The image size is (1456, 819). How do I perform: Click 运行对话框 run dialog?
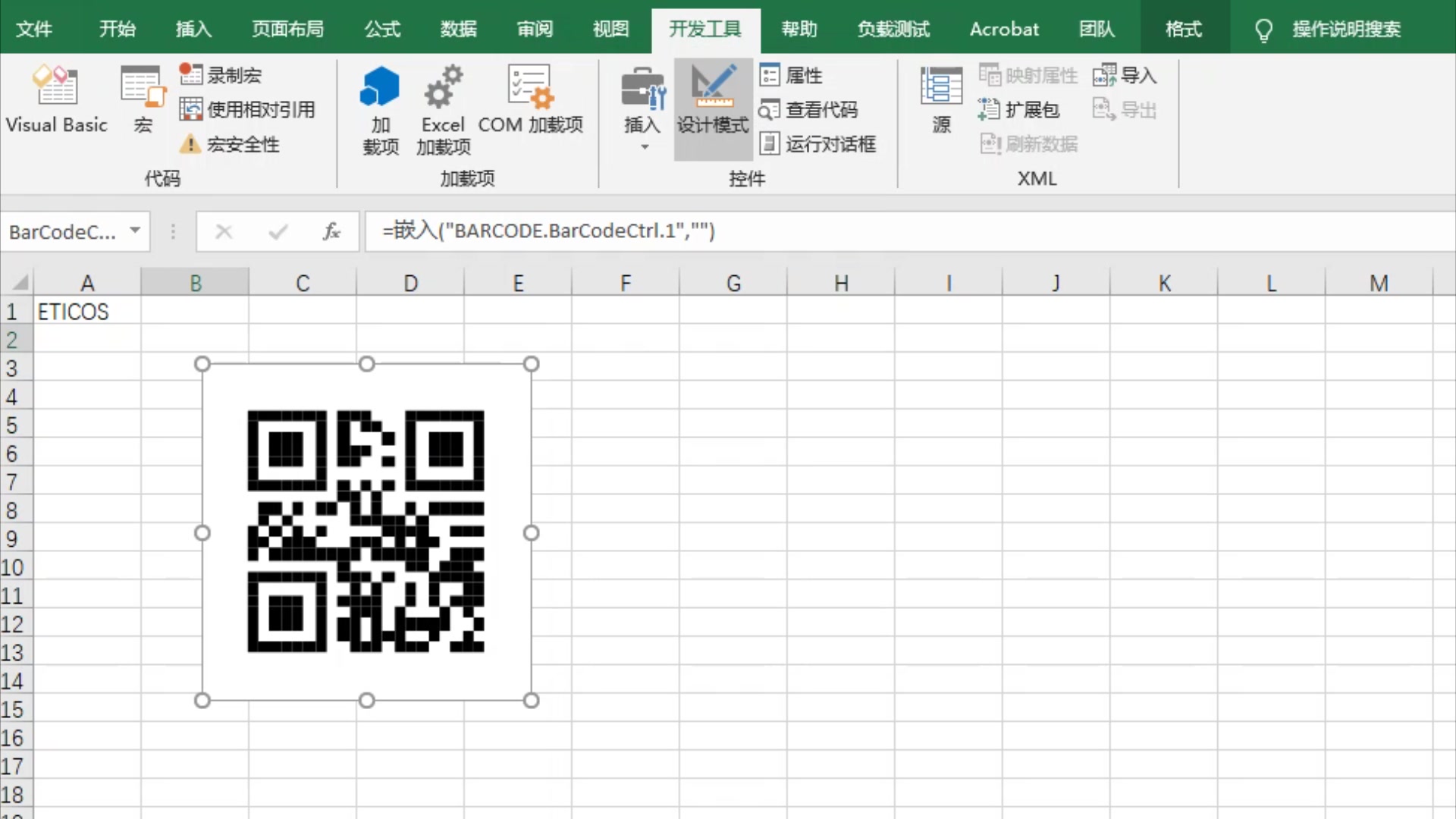(x=817, y=144)
